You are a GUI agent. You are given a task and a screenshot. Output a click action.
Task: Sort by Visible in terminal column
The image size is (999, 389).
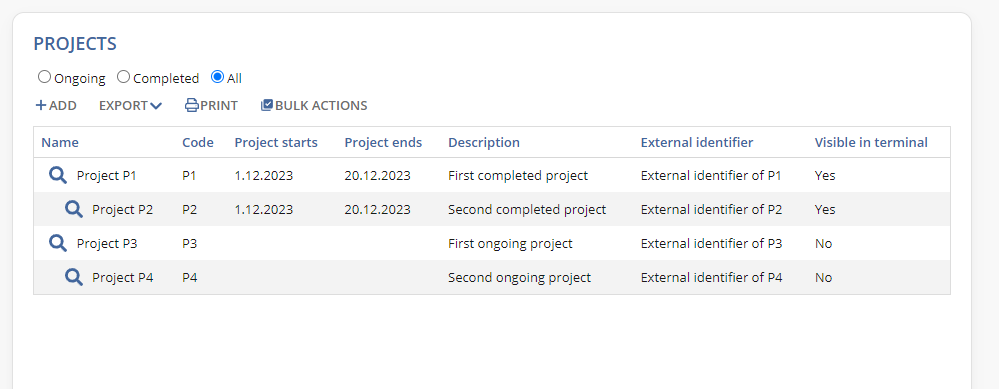tap(871, 143)
